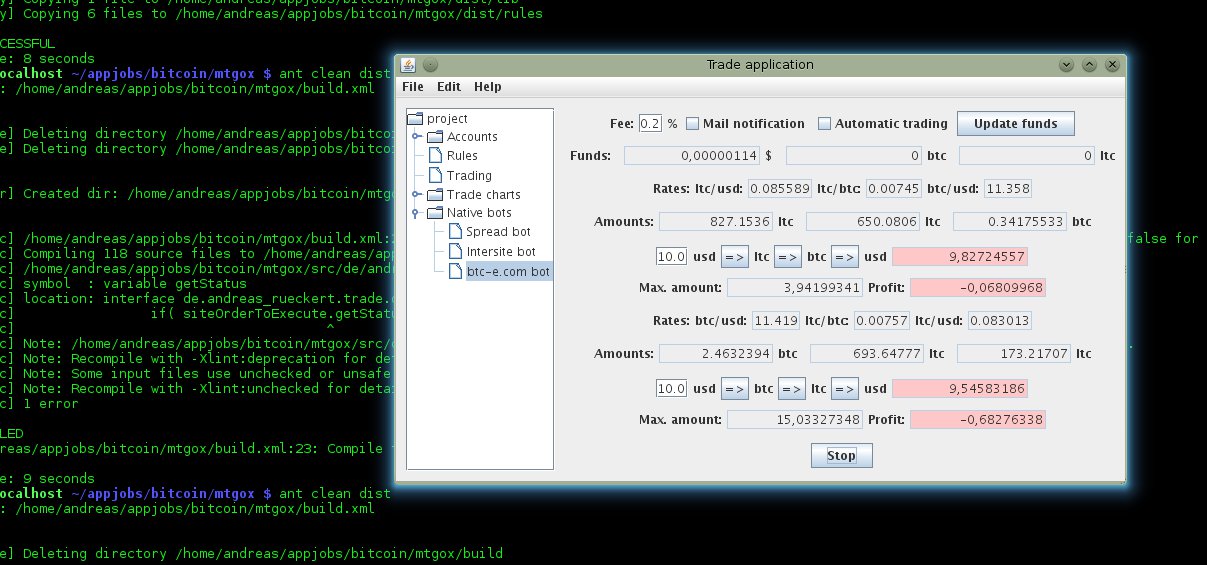Screen dimensions: 1207x565
Task: Click the Max. amount field showing 3,94199341
Action: pyautogui.click(x=794, y=287)
